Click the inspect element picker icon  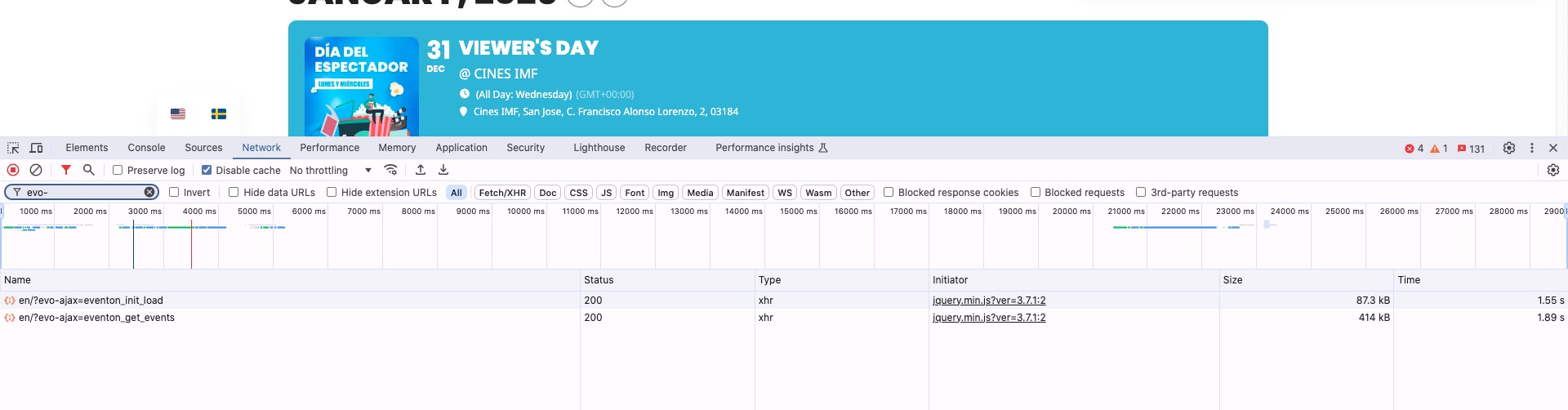pyautogui.click(x=13, y=148)
